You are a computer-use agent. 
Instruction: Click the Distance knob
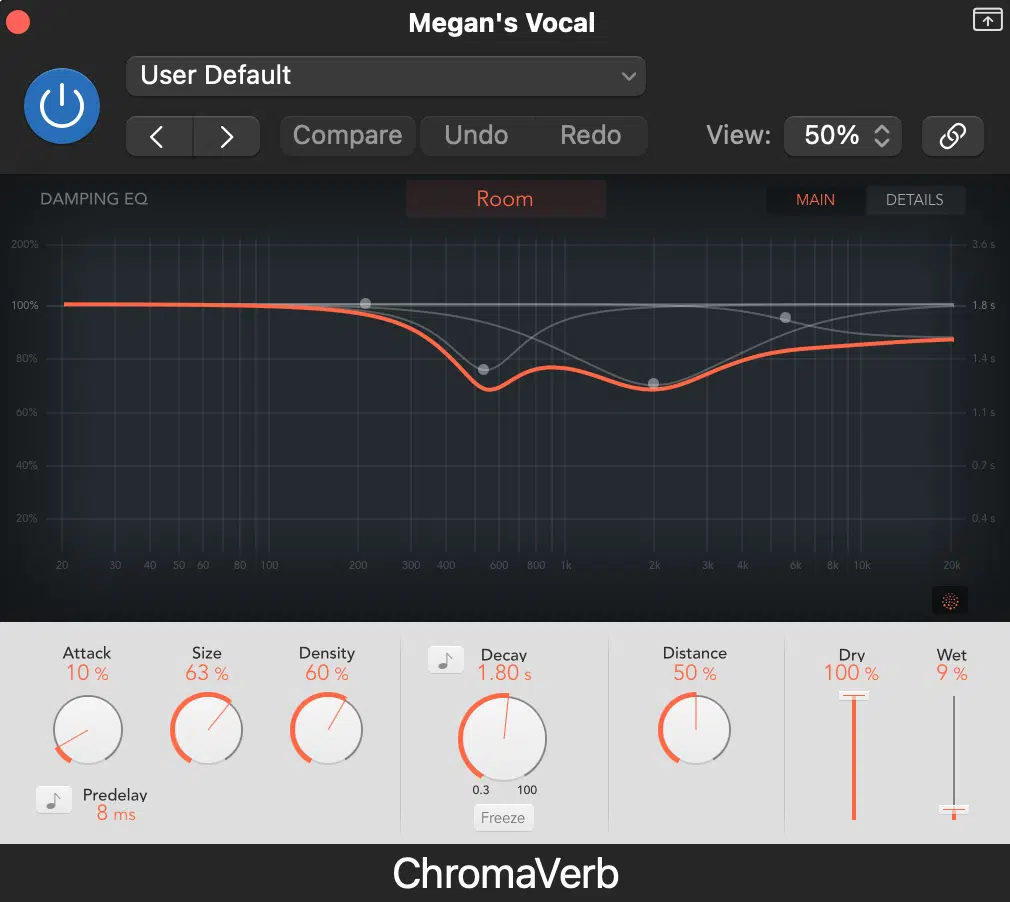694,729
